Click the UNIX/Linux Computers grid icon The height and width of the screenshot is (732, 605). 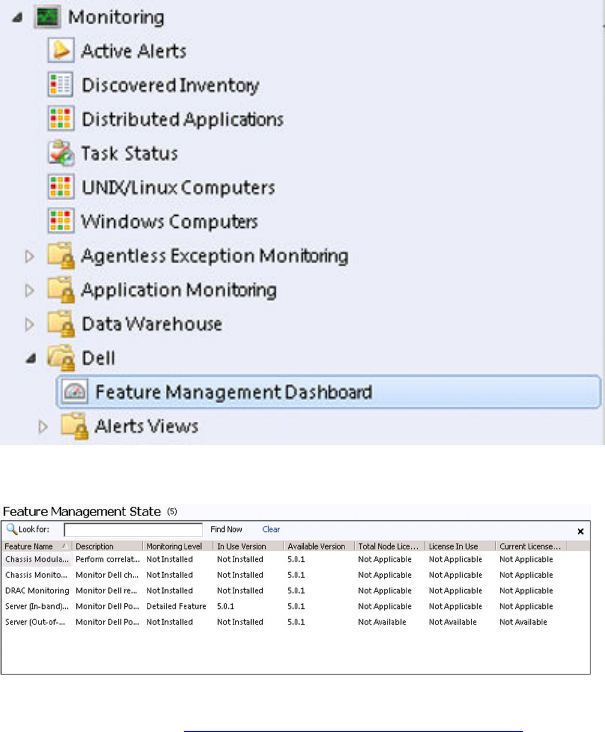pyautogui.click(x=61, y=187)
